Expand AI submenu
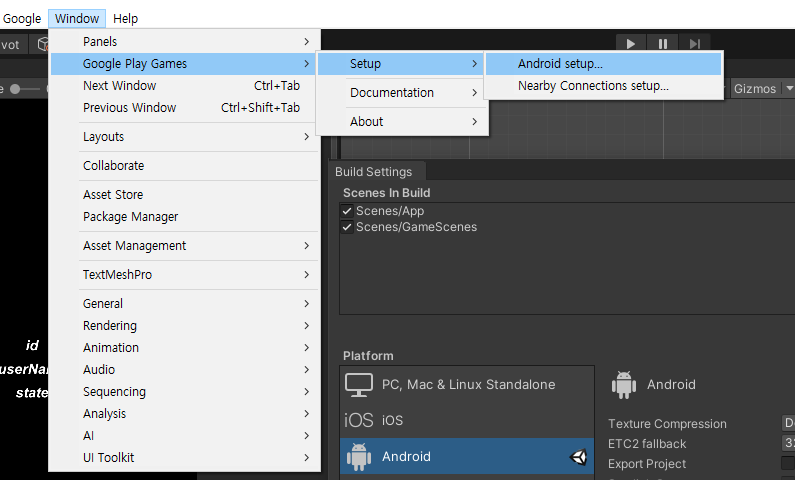Viewport: 795px width, 480px height. (185, 436)
